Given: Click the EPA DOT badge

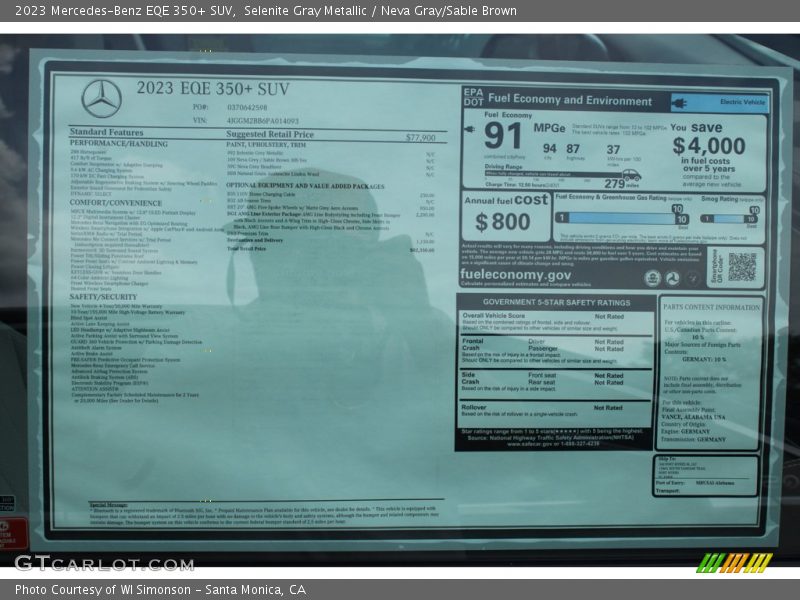Looking at the screenshot, I should (473, 97).
